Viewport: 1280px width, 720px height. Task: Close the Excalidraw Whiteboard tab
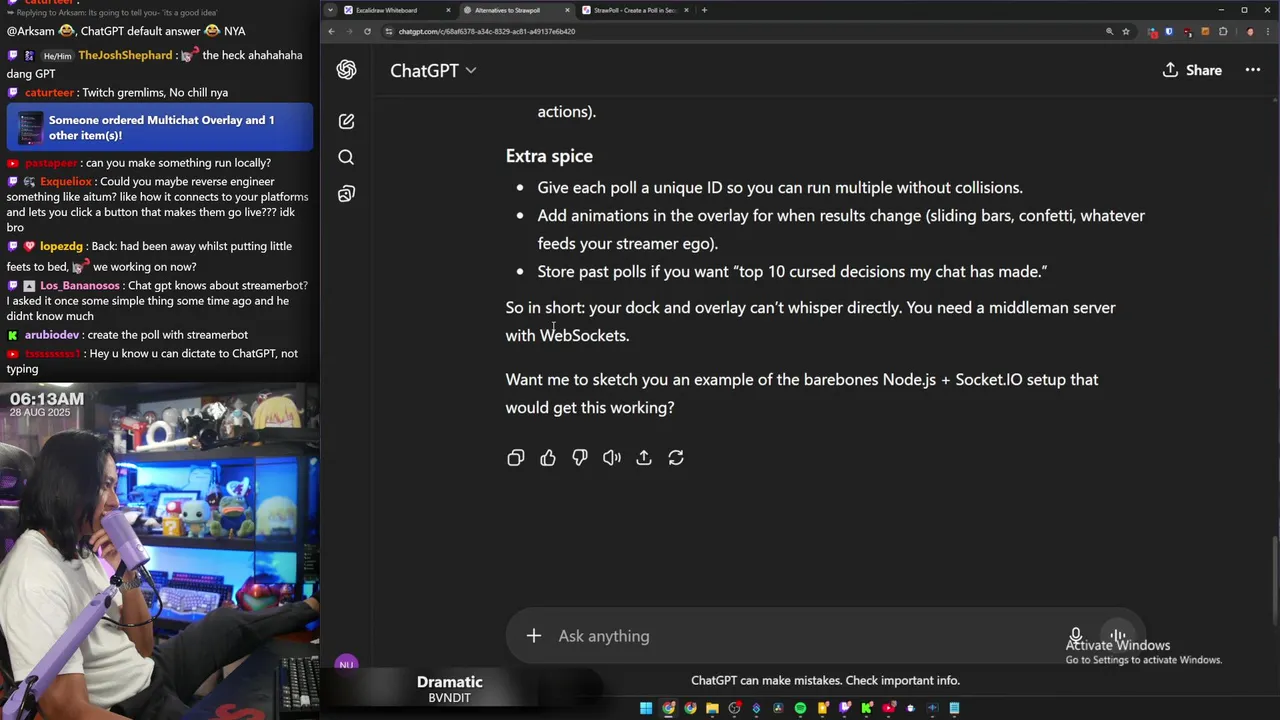448,10
